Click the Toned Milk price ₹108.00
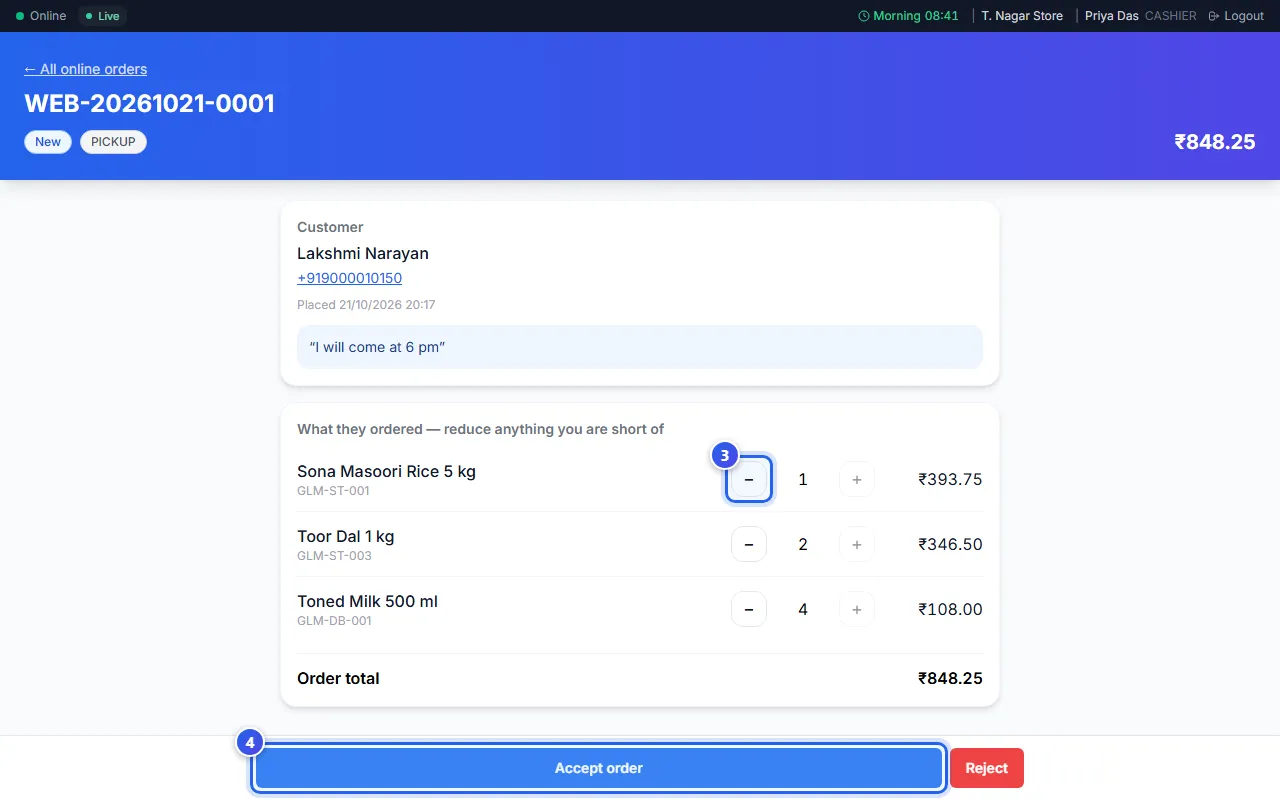 click(x=950, y=609)
